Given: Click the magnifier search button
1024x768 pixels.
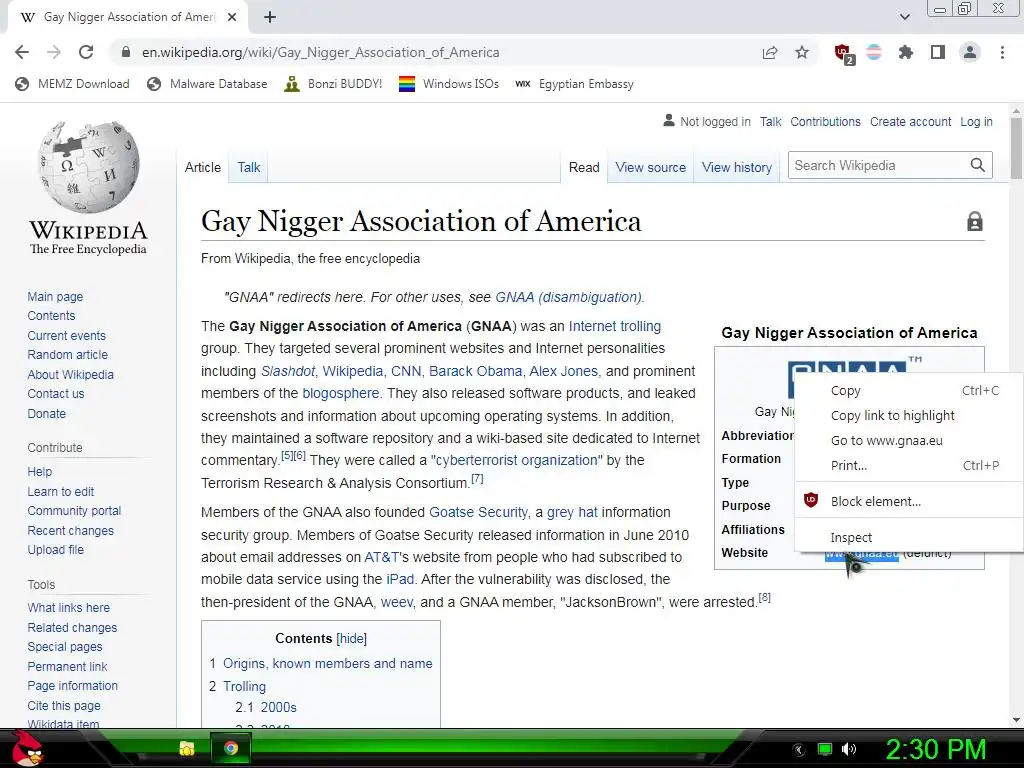Looking at the screenshot, I should pyautogui.click(x=977, y=165).
